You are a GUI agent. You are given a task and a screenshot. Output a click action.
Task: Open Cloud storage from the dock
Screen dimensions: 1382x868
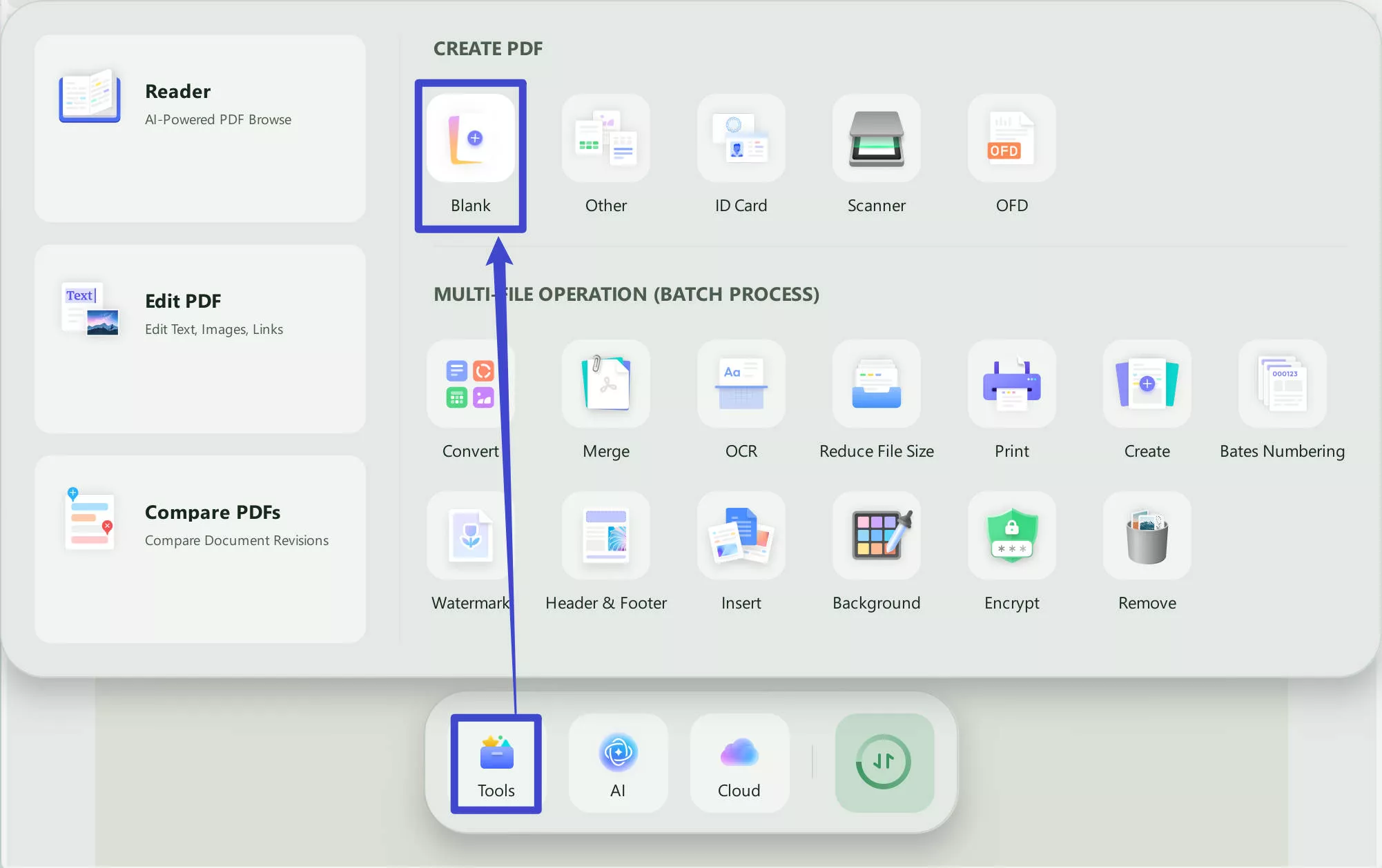(739, 762)
